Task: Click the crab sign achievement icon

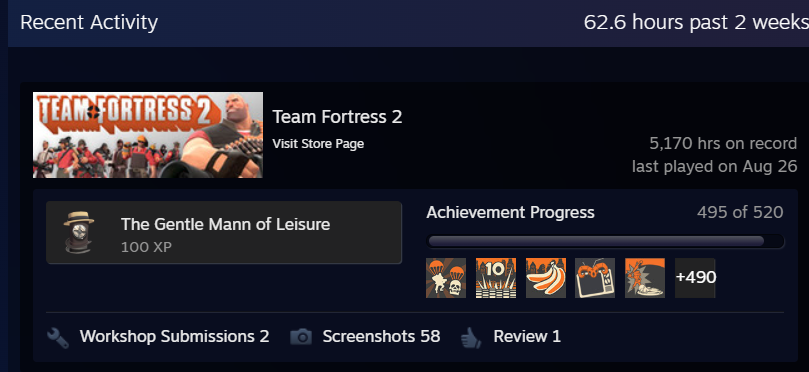Action: (595, 278)
